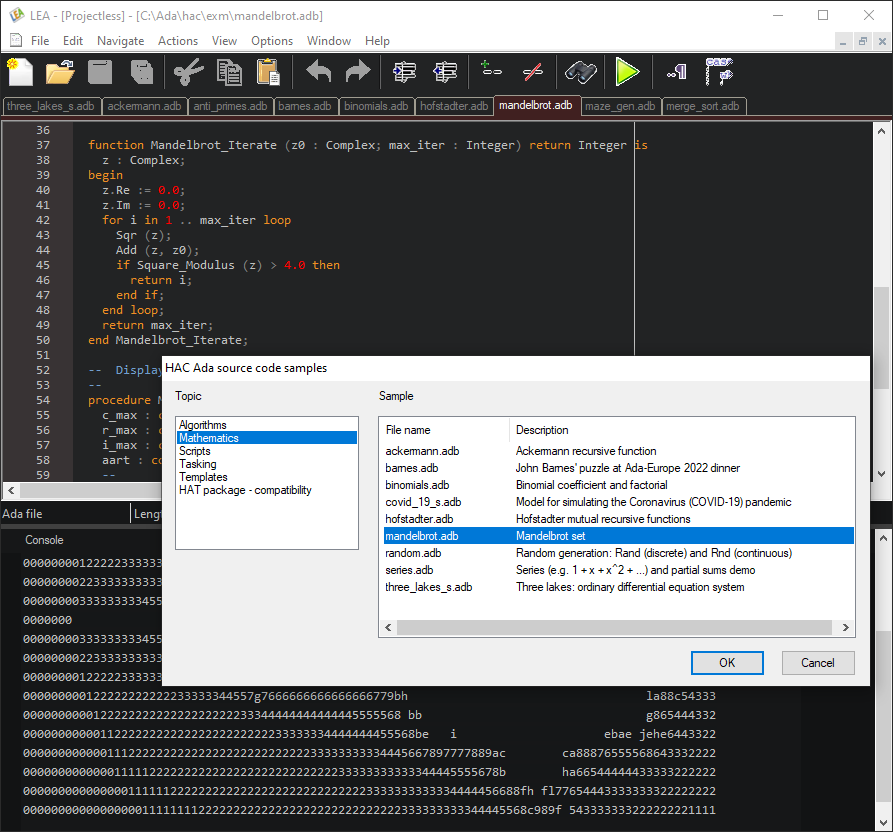Click the Comment lines icon
This screenshot has height=832, width=893.
(x=491, y=69)
